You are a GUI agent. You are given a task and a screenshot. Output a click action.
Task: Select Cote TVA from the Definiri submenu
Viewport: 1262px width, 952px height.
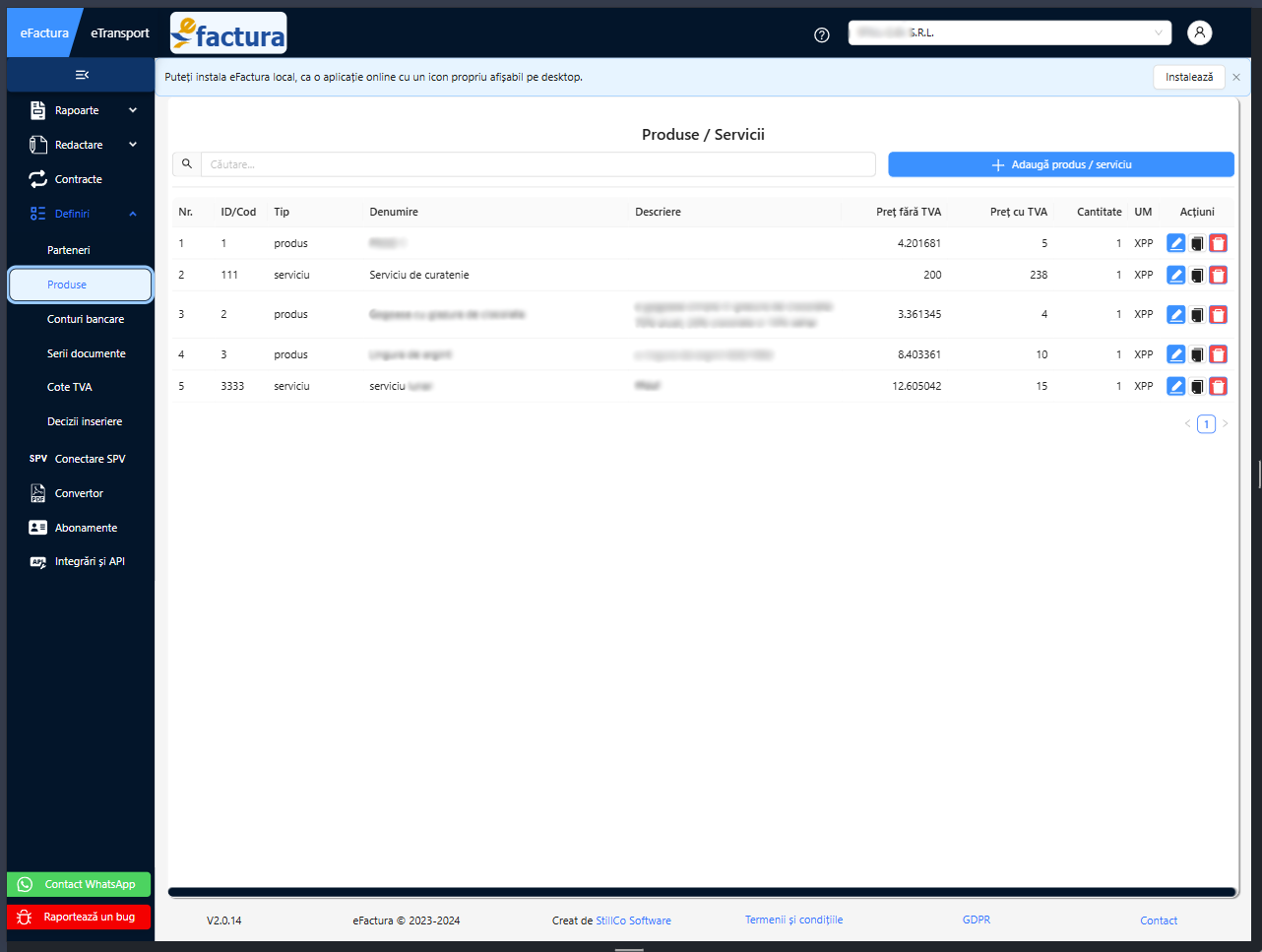[x=70, y=387]
